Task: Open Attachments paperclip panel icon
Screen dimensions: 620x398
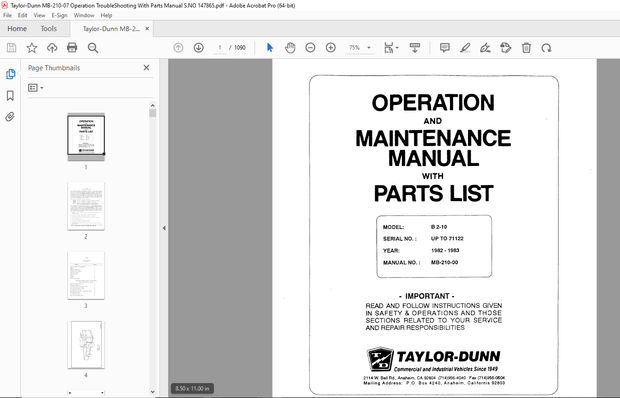Action: pyautogui.click(x=10, y=117)
